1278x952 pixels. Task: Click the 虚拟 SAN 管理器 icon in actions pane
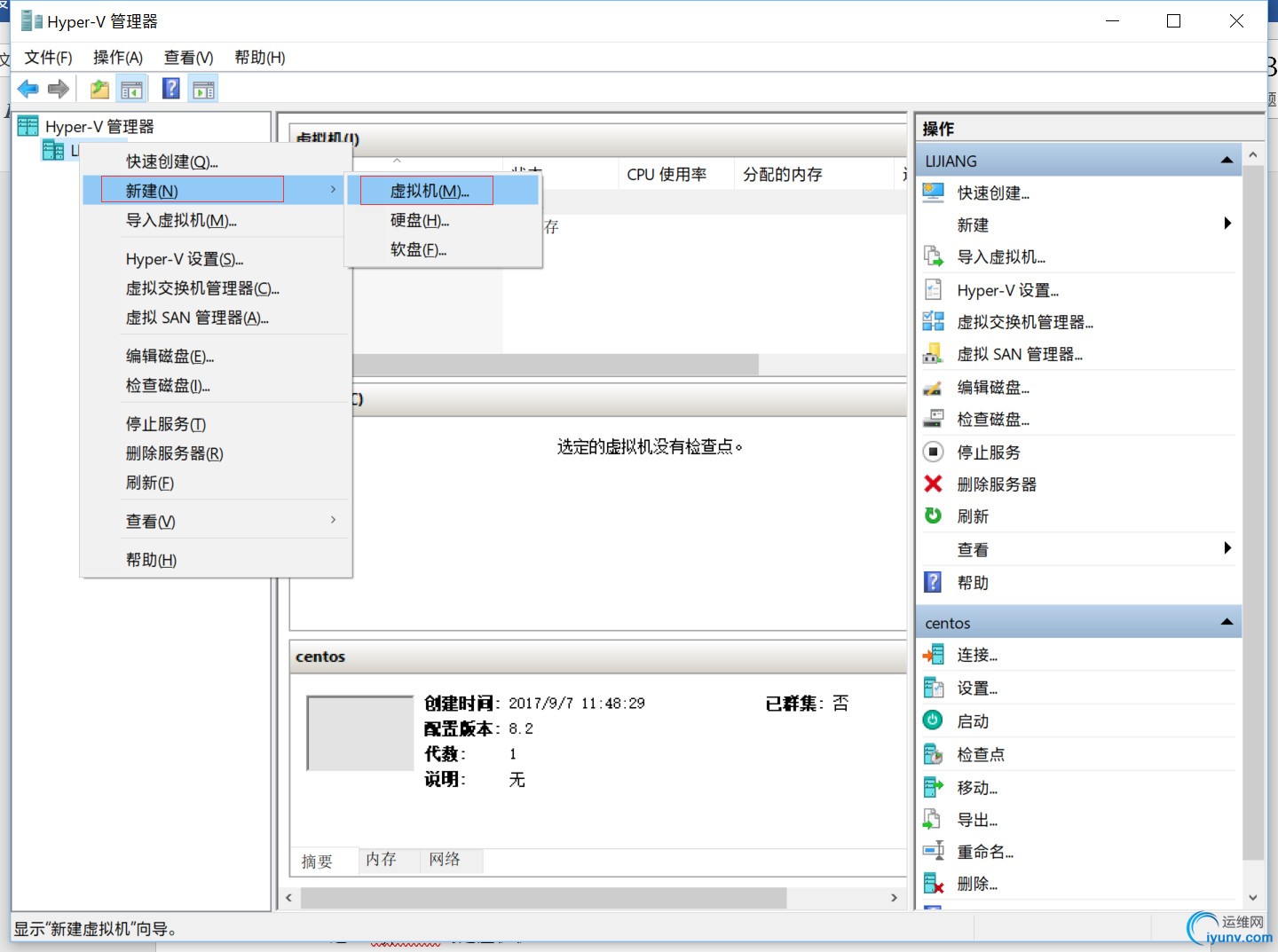click(934, 353)
